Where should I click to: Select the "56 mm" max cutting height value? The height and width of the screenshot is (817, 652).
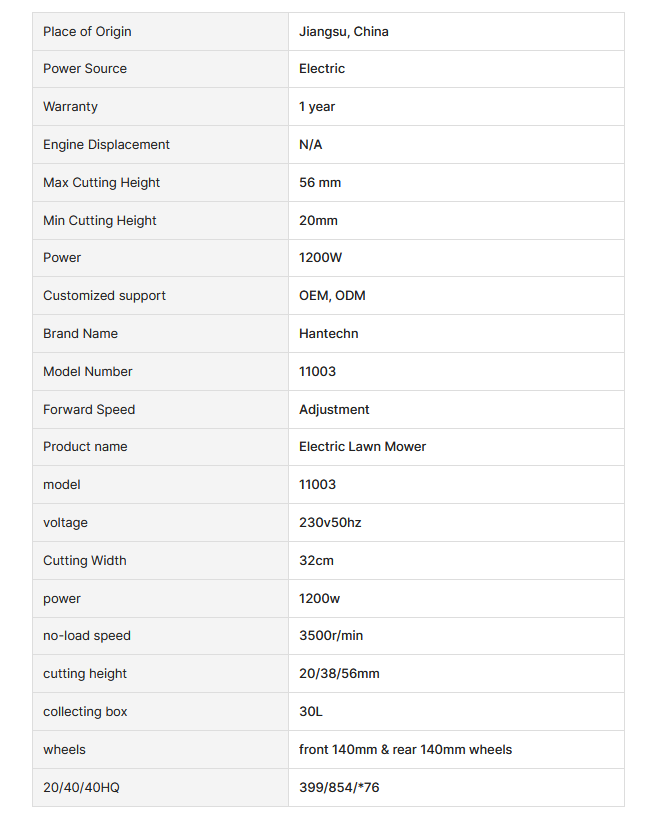coord(321,183)
